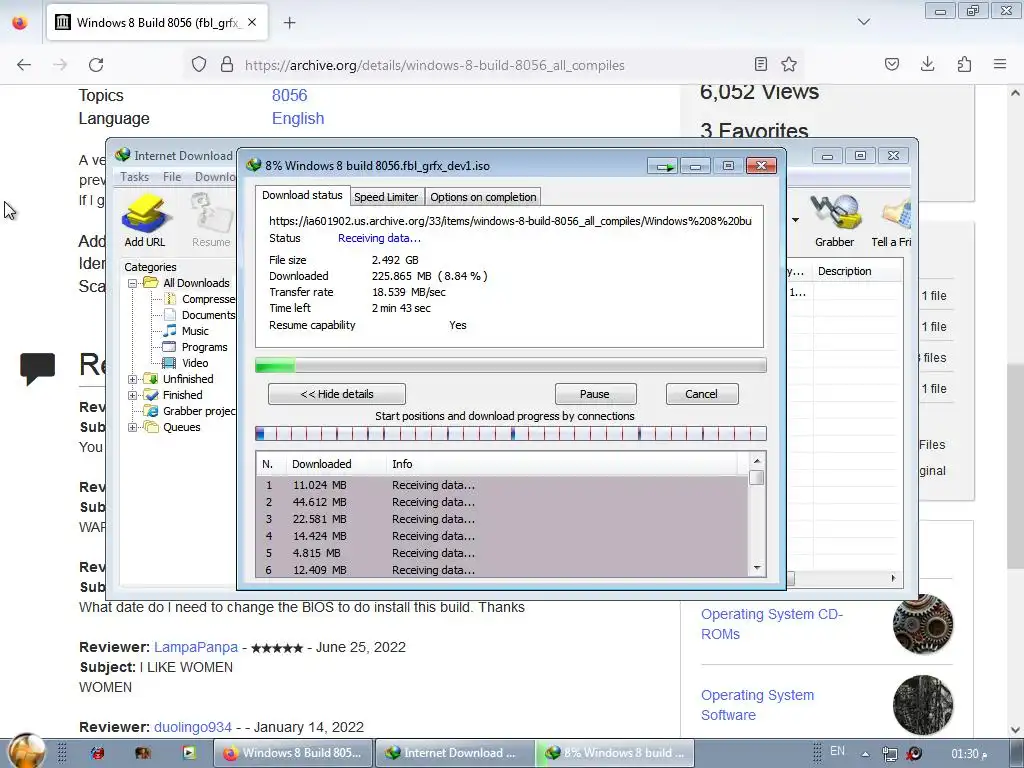Open reviewer duolingo934 profile link
The image size is (1024, 768).
193,727
